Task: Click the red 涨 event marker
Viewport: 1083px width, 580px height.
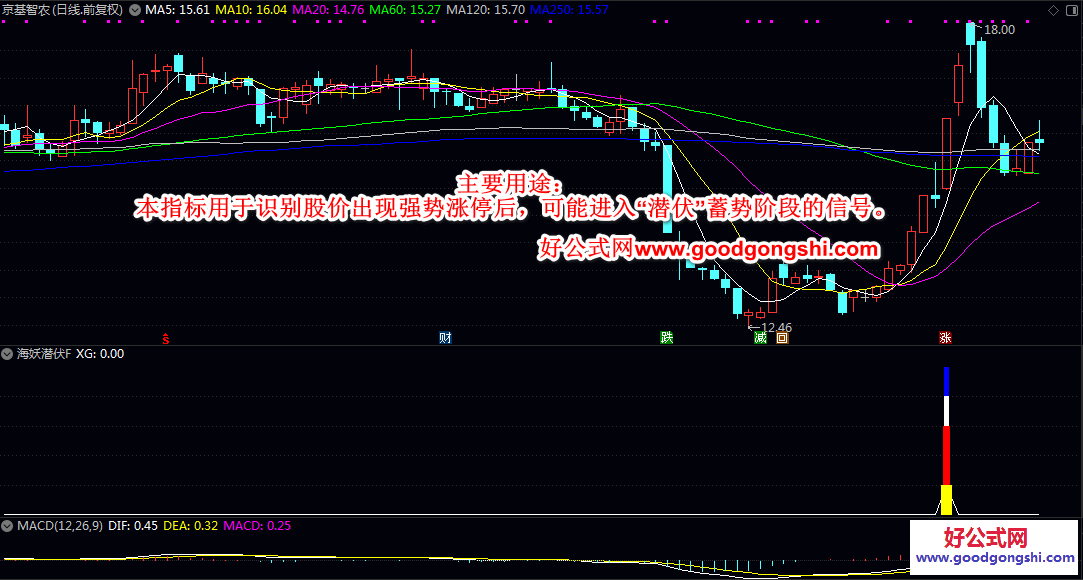Action: point(945,338)
